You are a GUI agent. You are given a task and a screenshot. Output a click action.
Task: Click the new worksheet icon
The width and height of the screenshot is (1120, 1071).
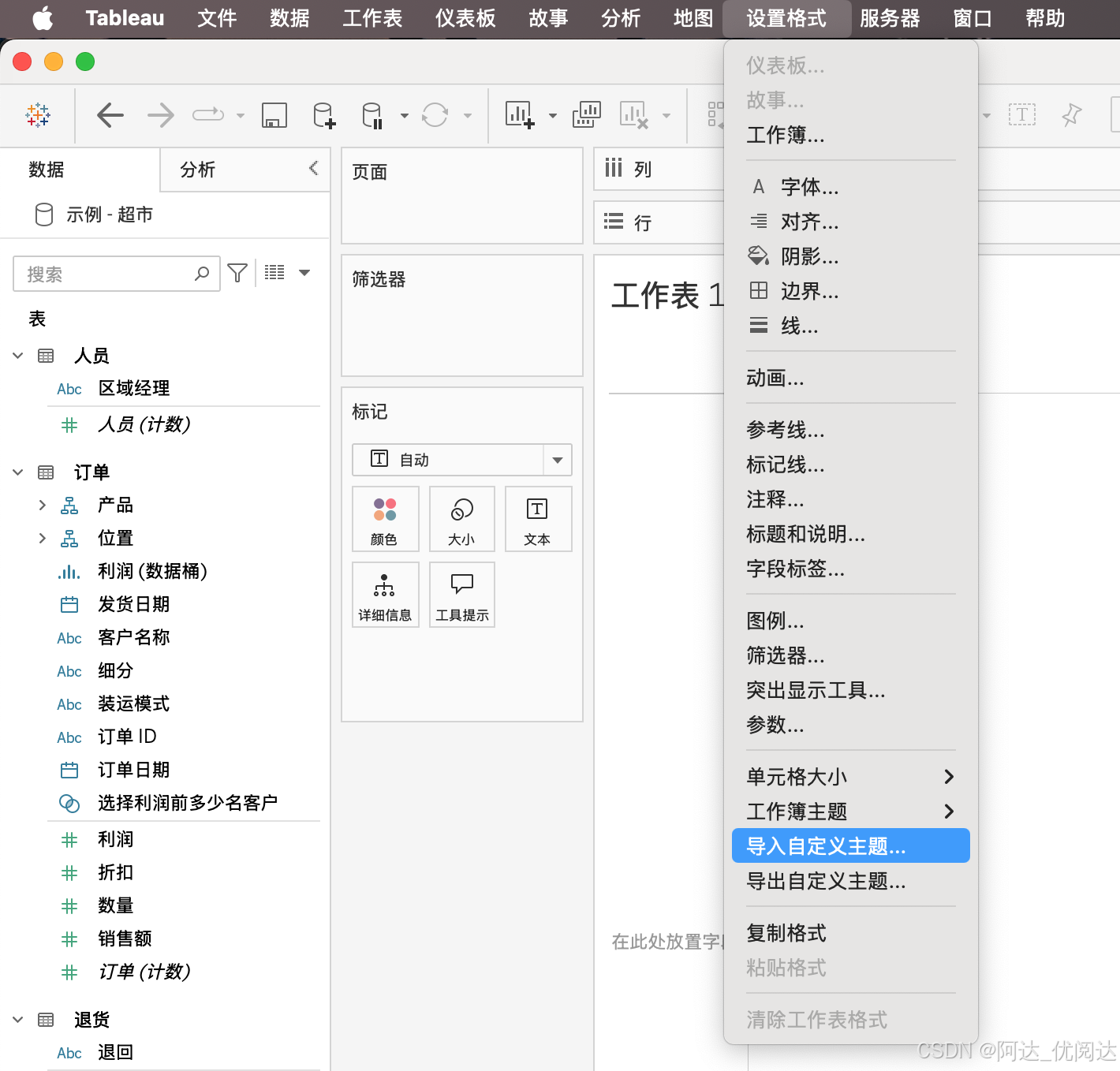[x=520, y=115]
